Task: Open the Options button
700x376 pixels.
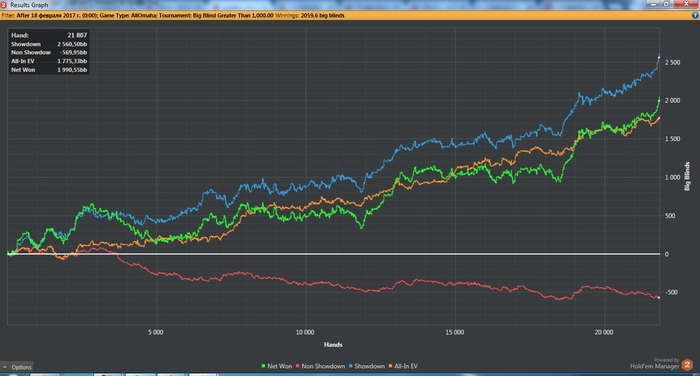Action: pos(17,367)
